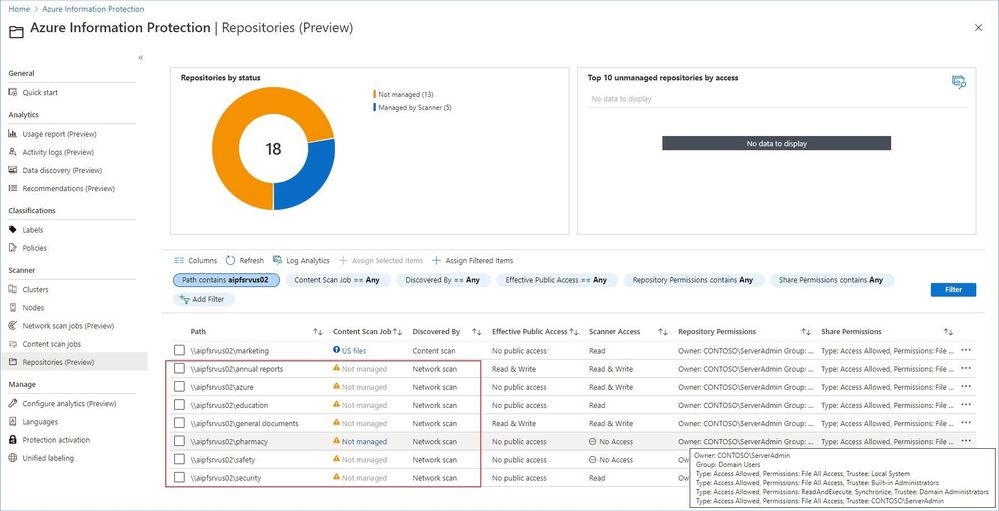Click the Activity logs icon
Screen dimensions: 999x511
[13, 152]
